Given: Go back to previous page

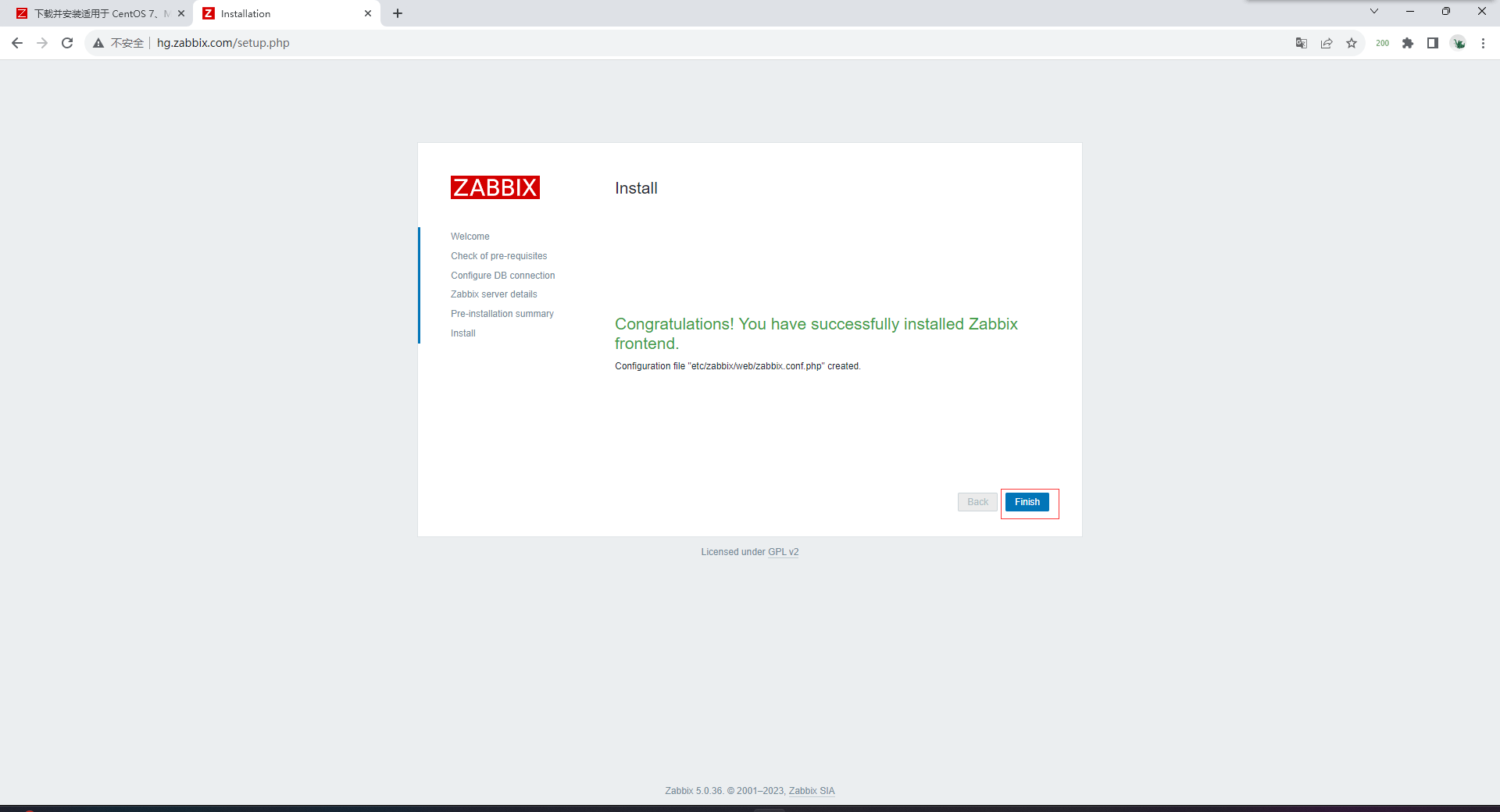Looking at the screenshot, I should 17,43.
